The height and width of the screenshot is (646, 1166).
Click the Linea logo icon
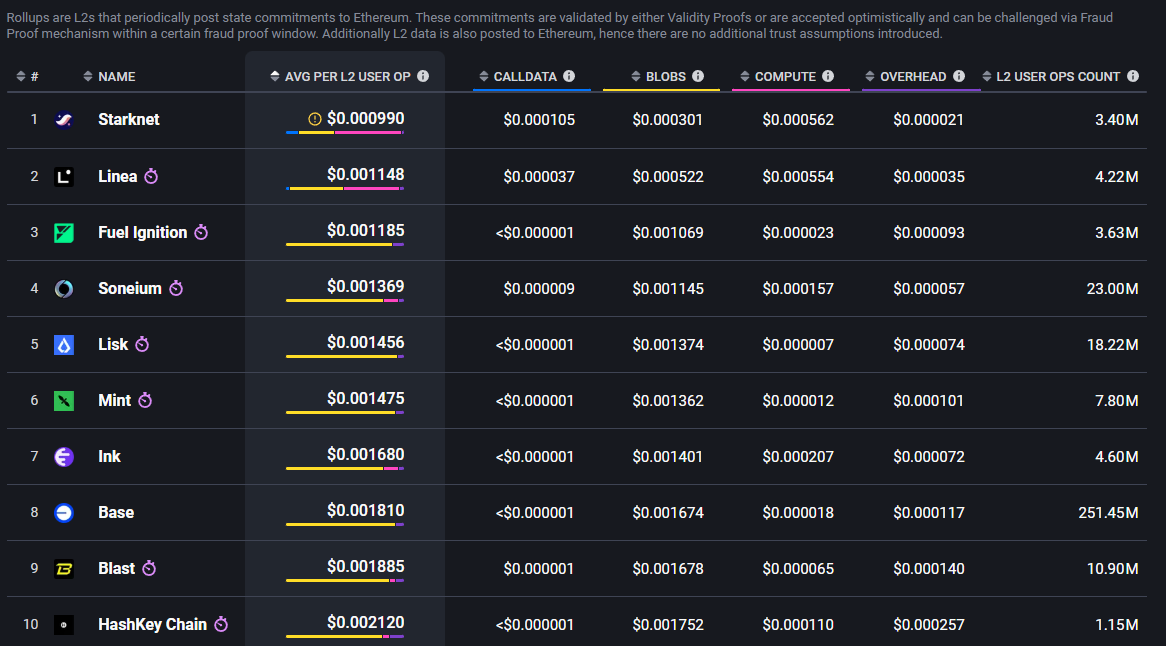click(64, 177)
